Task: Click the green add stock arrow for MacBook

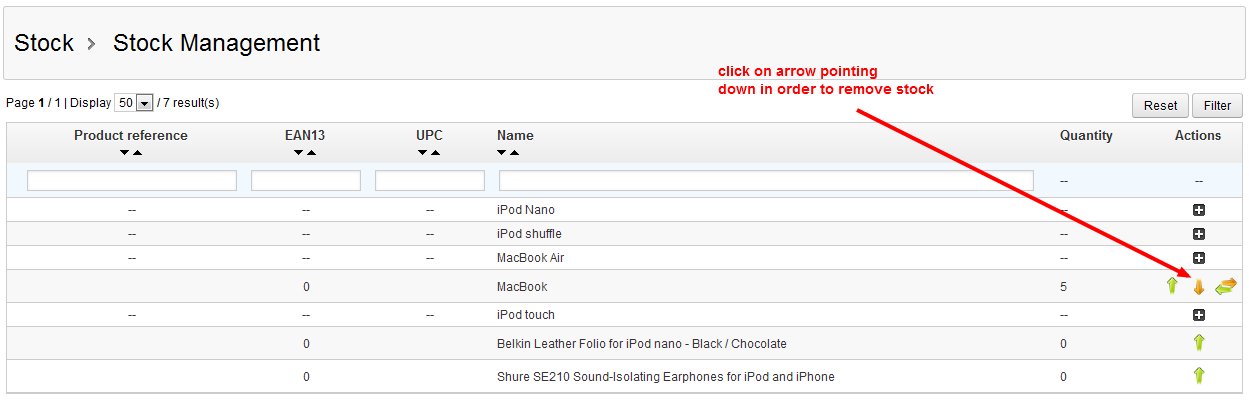Action: [1172, 286]
